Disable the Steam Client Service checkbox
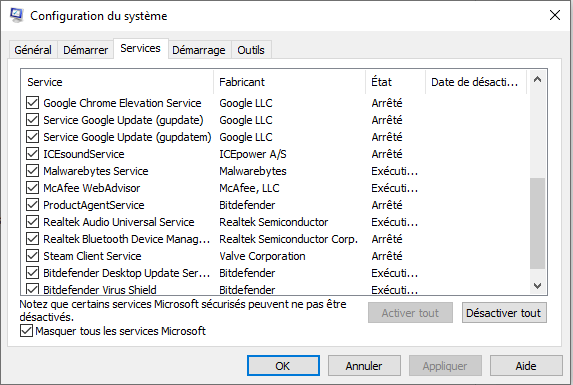This screenshot has height=385, width=573. 33,256
